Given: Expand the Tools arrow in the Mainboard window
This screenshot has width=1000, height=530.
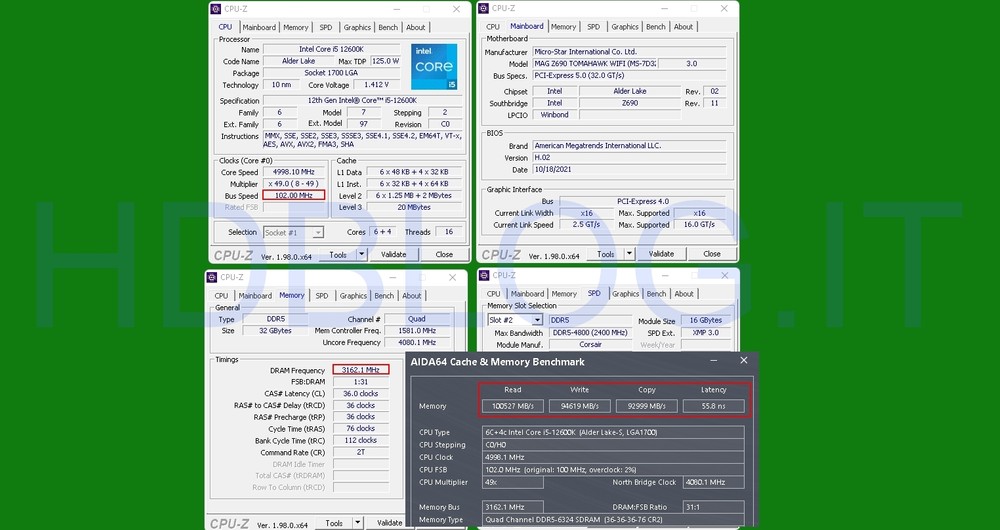Looking at the screenshot, I should (629, 254).
